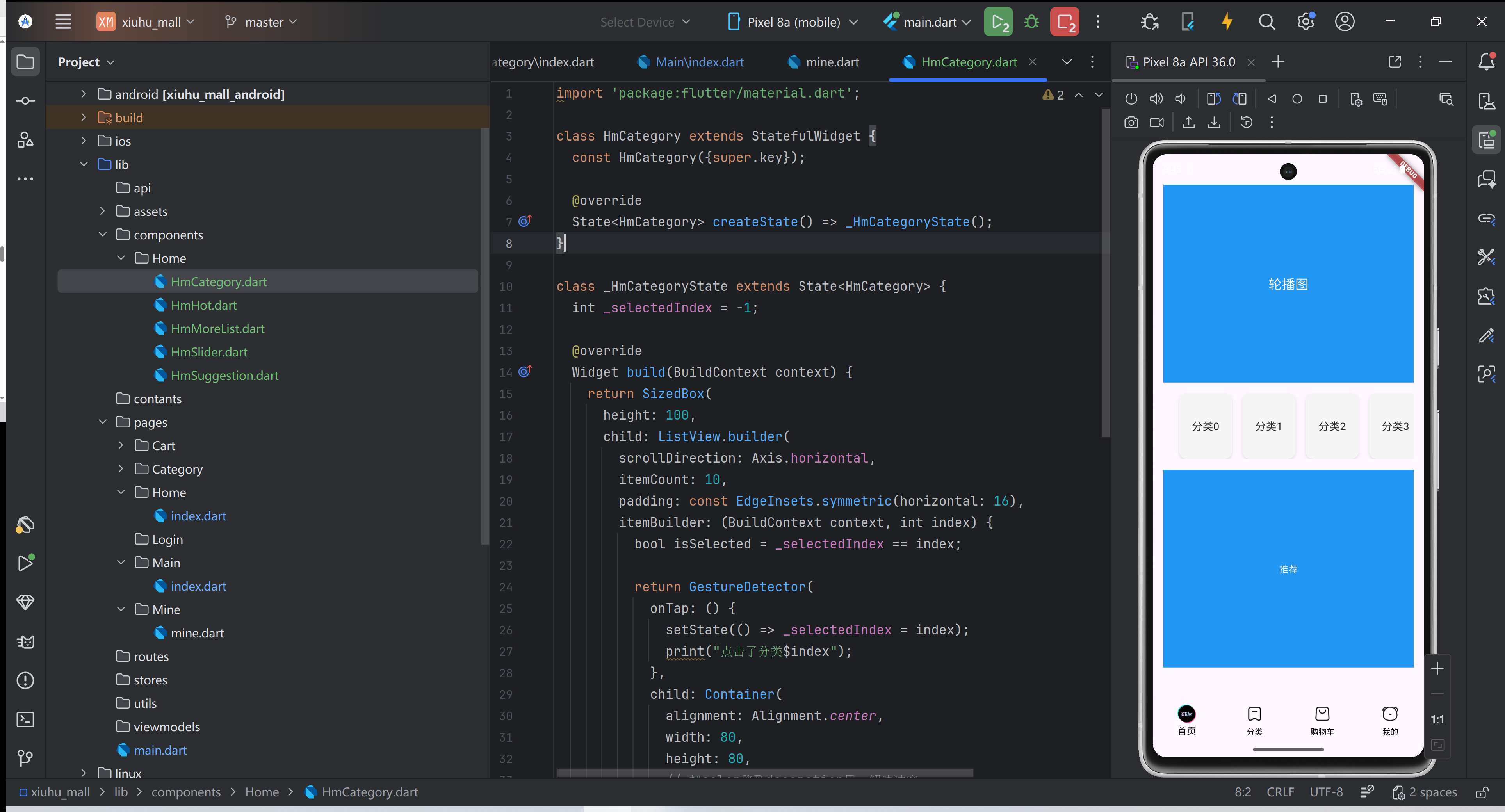
Task: Open xiuhu_mall project dropdown
Action: tap(146, 22)
